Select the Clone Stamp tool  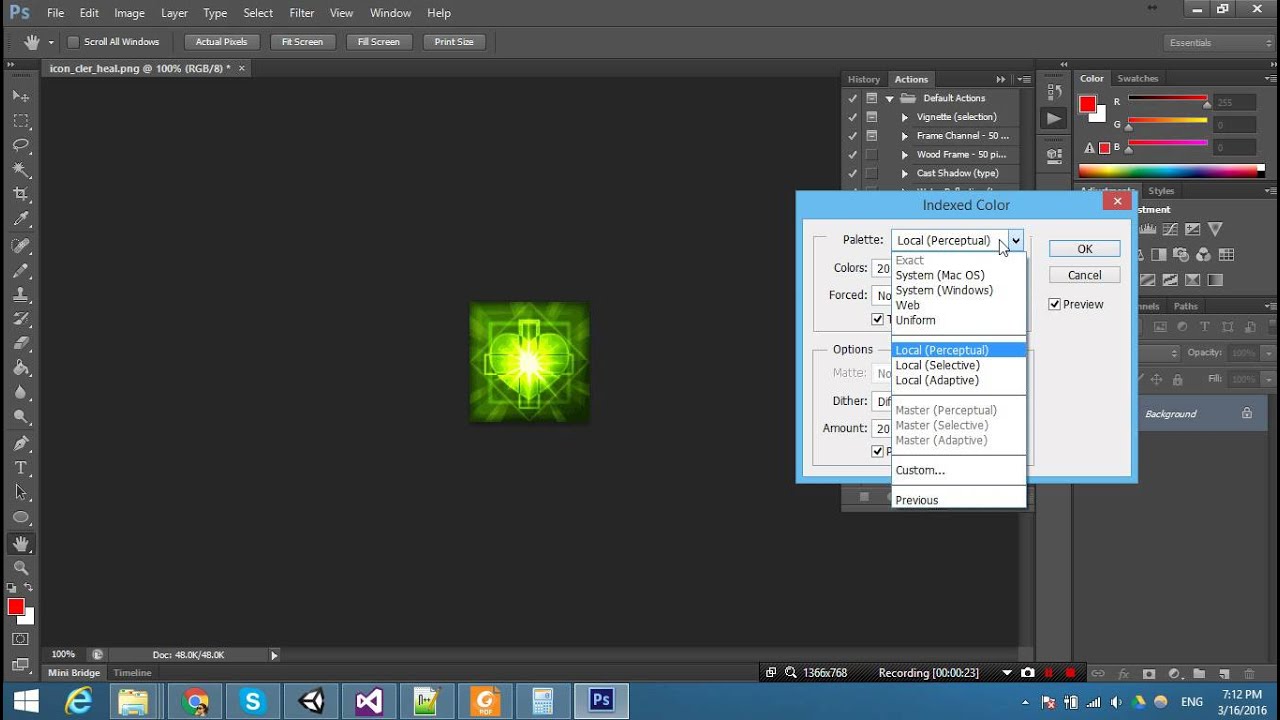pyautogui.click(x=20, y=295)
